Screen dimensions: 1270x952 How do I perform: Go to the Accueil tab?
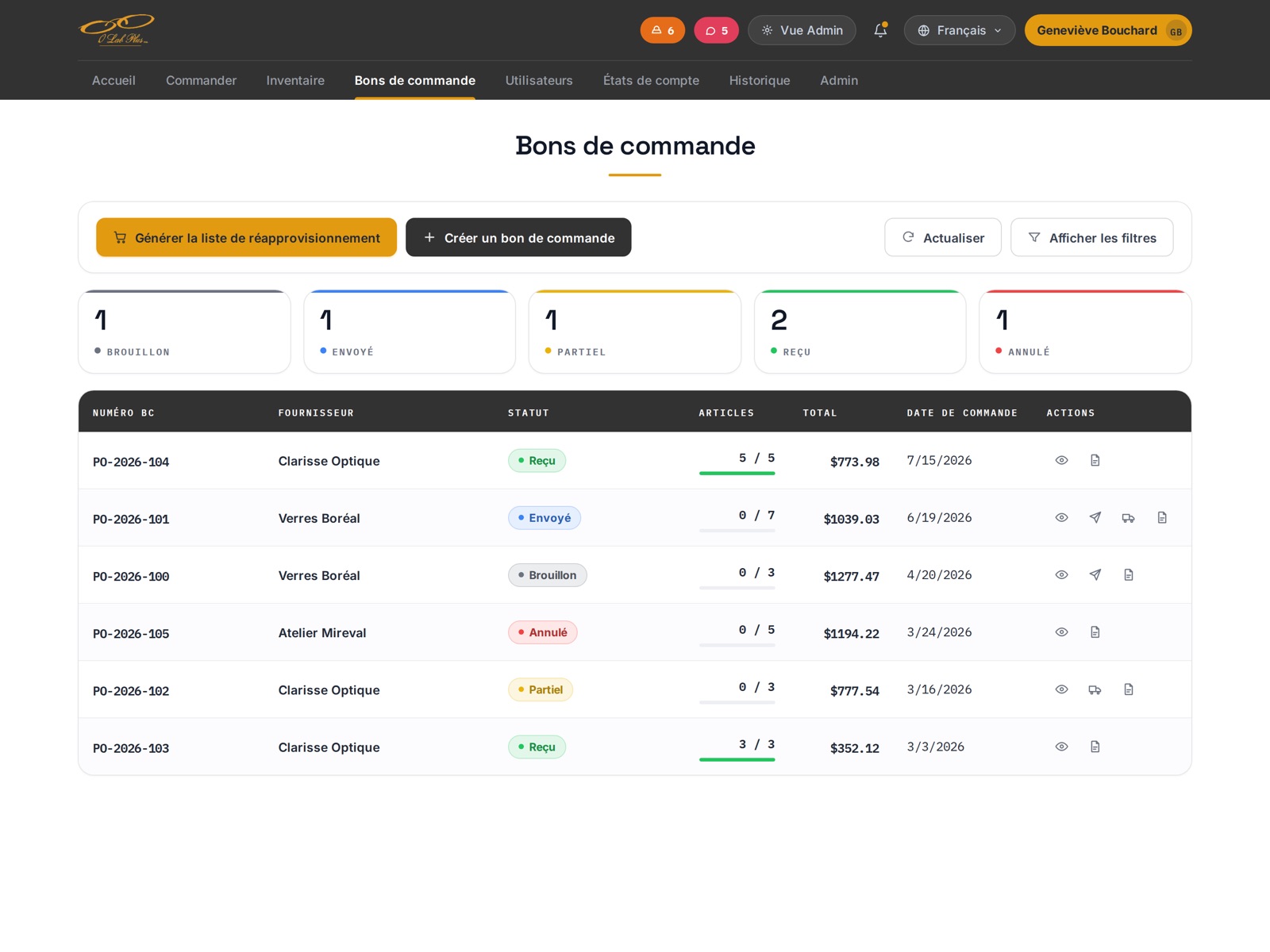(x=114, y=80)
